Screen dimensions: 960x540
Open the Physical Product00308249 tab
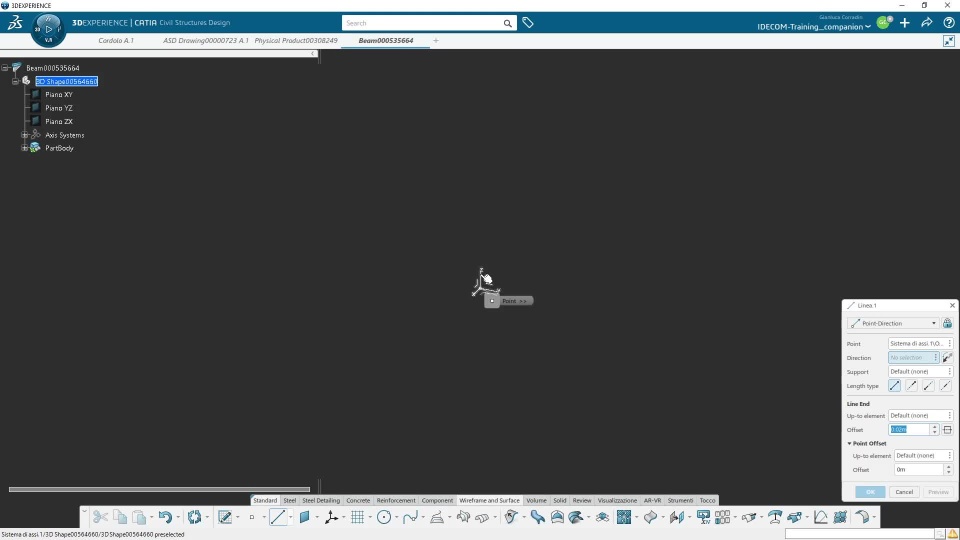coord(296,40)
